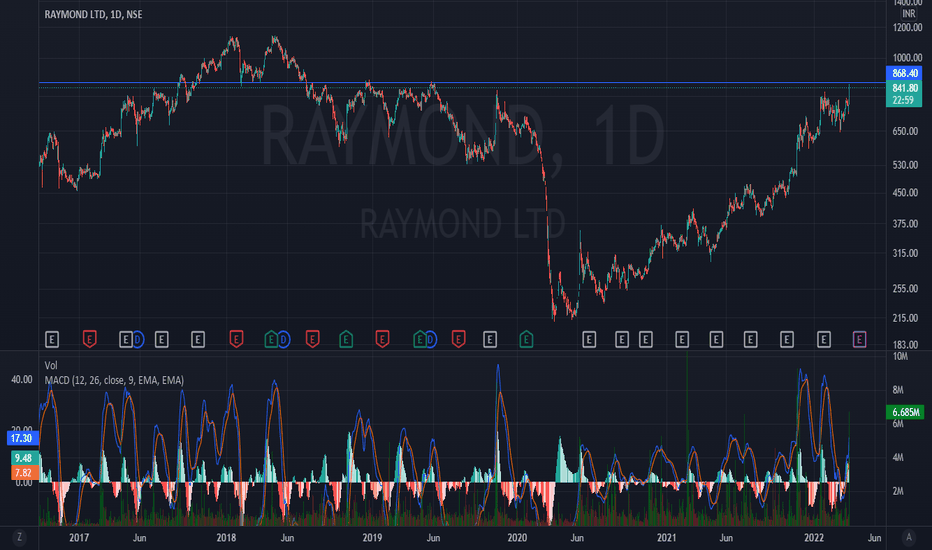932x550 pixels.
Task: Click the green earnings marker near early 2020
Action: [526, 340]
